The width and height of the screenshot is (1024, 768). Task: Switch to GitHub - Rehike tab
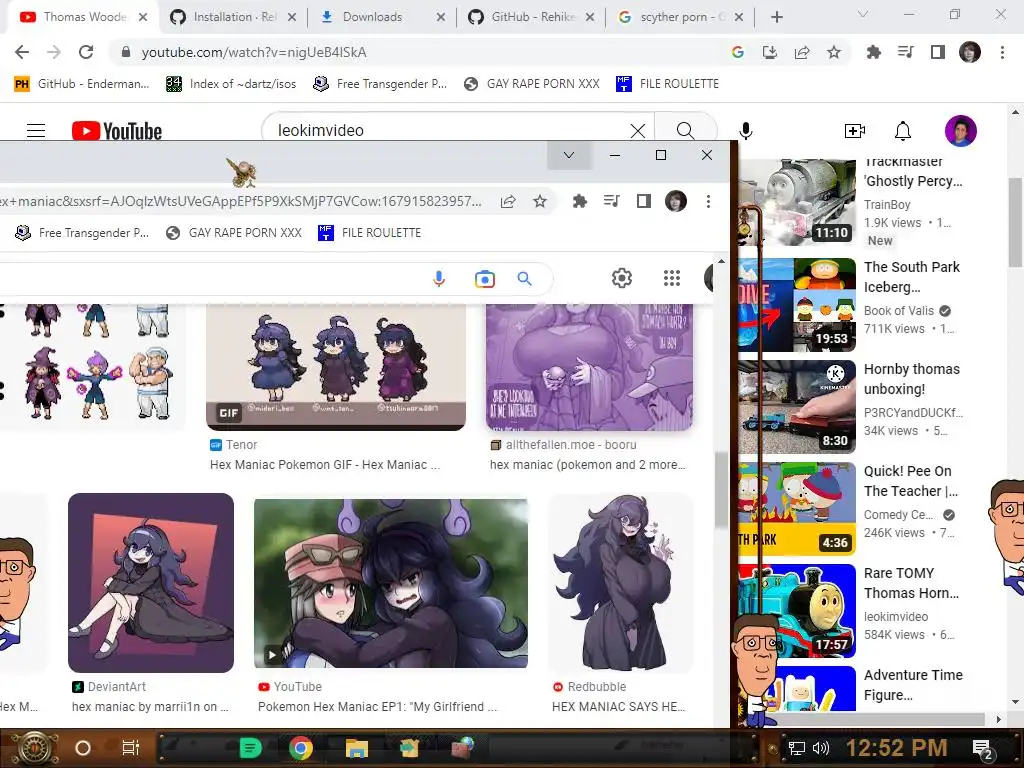[x=531, y=17]
